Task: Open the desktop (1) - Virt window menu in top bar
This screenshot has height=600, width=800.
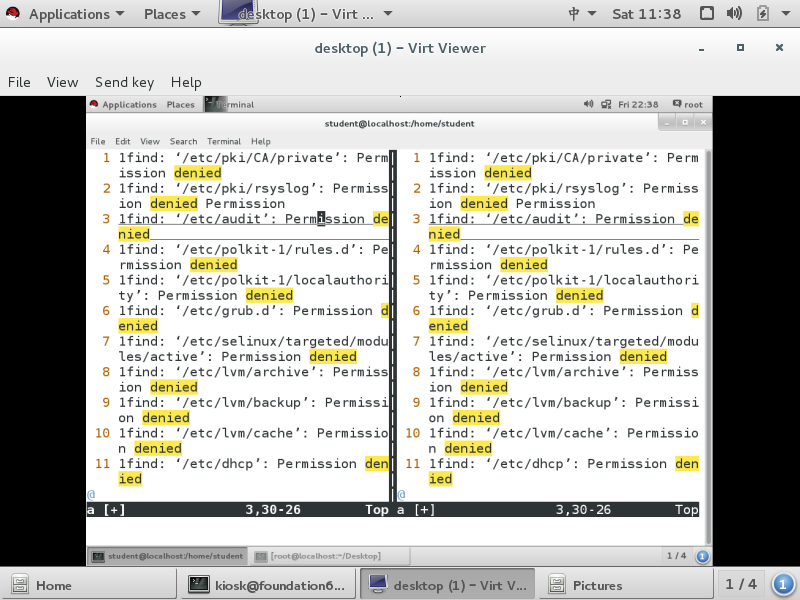Action: 307,14
